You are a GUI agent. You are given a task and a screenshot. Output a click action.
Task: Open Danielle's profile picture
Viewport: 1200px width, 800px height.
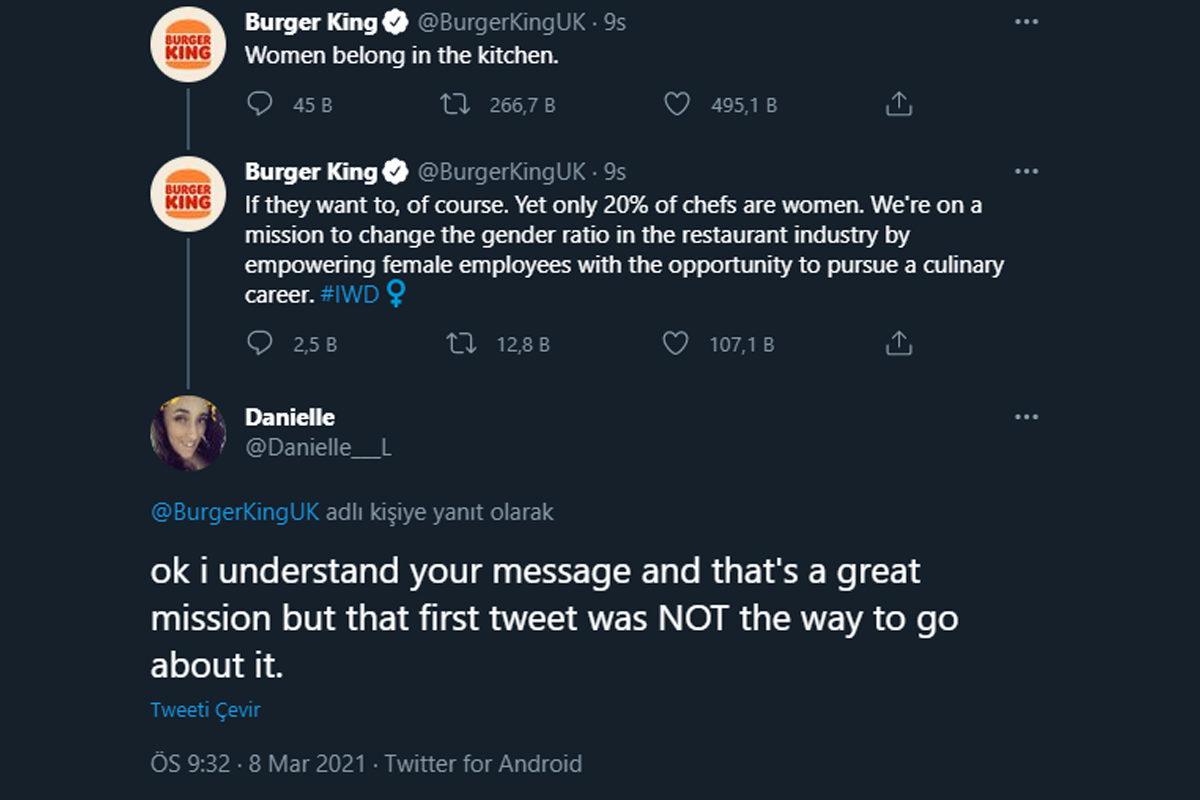pos(188,433)
